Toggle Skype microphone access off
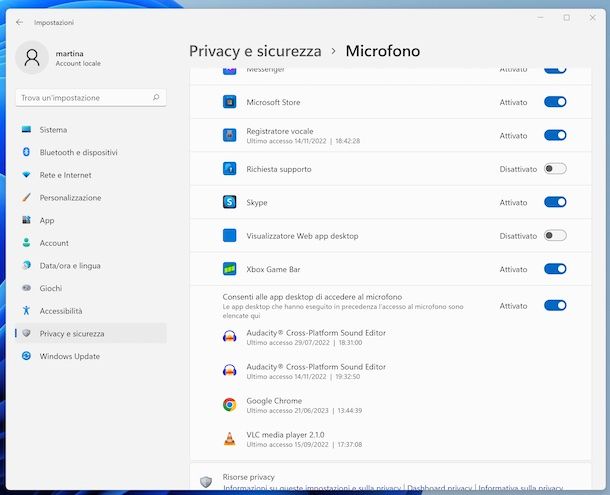 (555, 202)
